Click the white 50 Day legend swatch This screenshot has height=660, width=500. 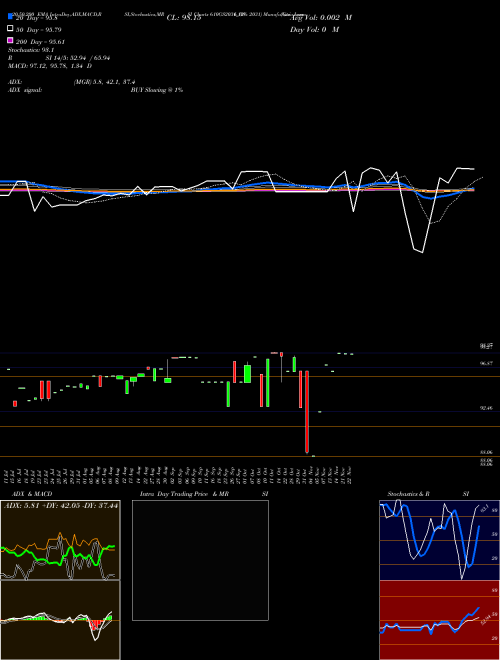[10, 29]
